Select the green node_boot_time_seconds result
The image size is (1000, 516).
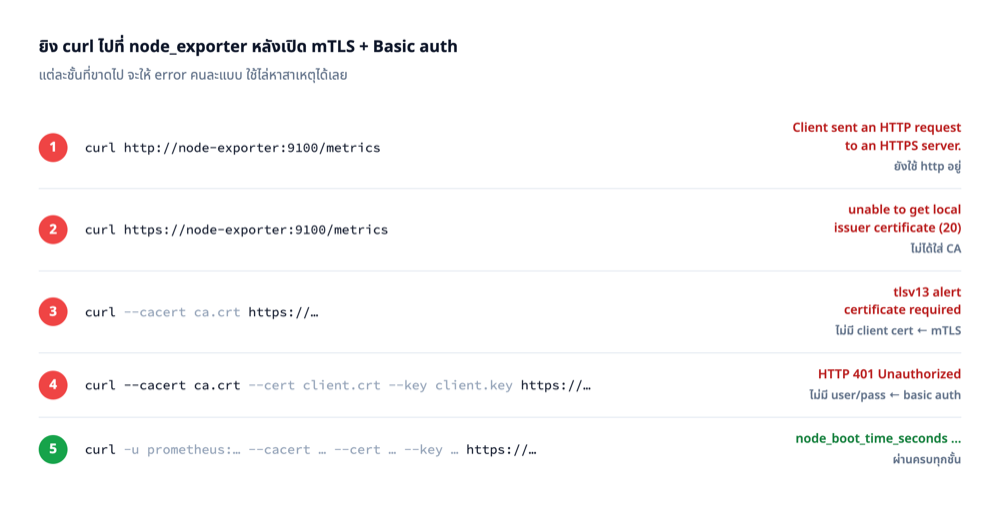click(x=878, y=439)
